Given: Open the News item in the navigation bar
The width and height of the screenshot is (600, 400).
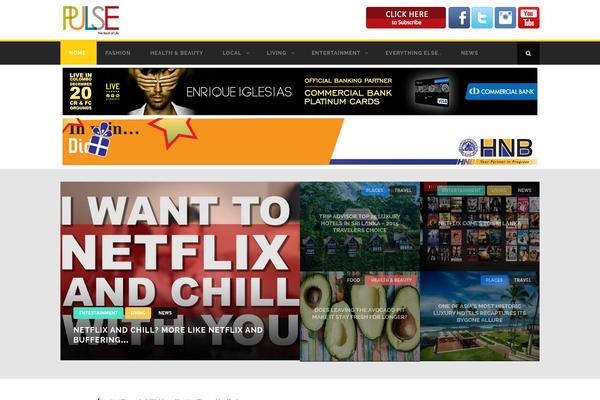Looking at the screenshot, I should [x=469, y=53].
